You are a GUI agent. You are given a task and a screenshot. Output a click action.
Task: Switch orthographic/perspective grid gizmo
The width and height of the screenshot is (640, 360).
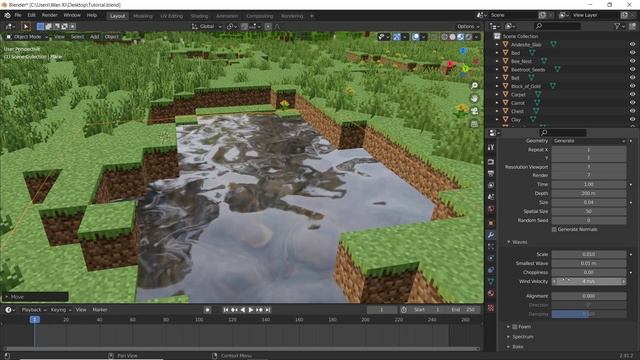coord(474,124)
